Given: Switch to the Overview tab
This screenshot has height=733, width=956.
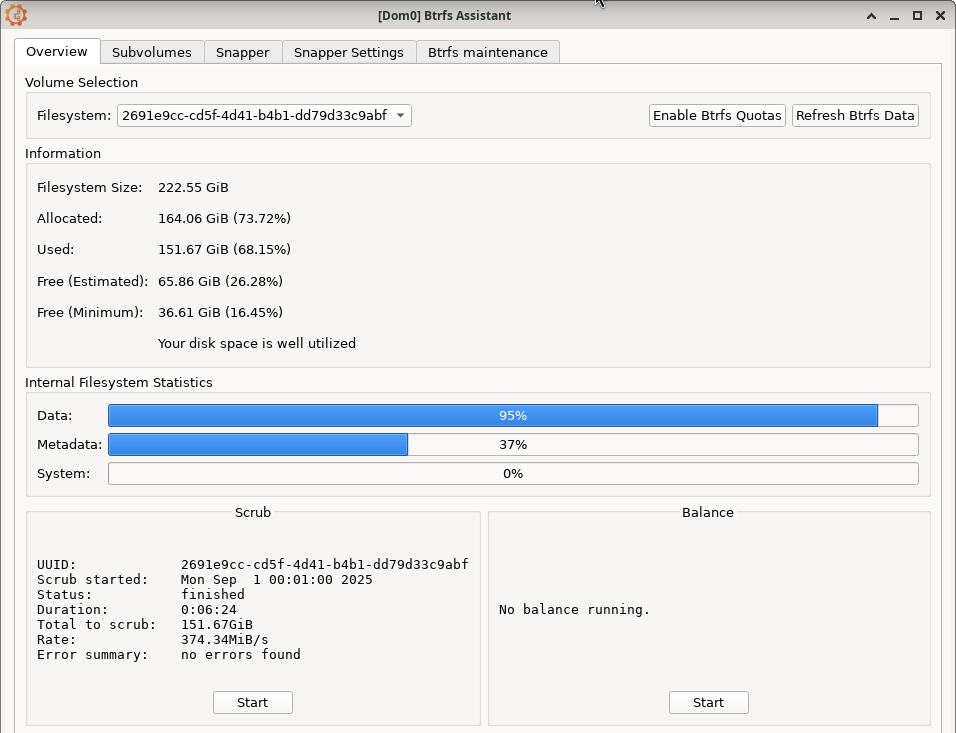Looking at the screenshot, I should click(57, 52).
